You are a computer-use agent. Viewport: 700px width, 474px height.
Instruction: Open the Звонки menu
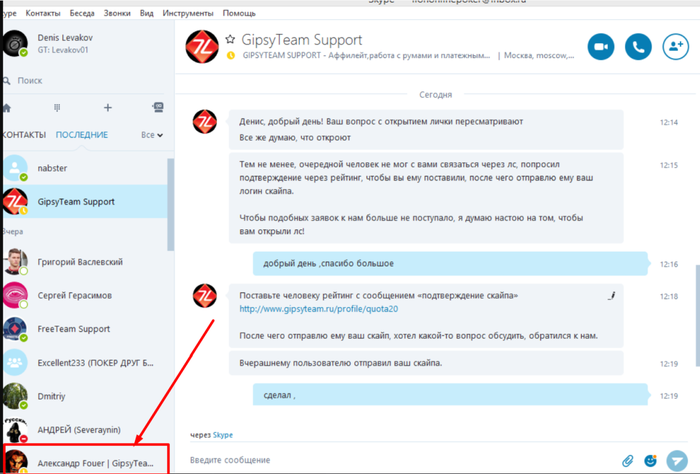[x=117, y=13]
